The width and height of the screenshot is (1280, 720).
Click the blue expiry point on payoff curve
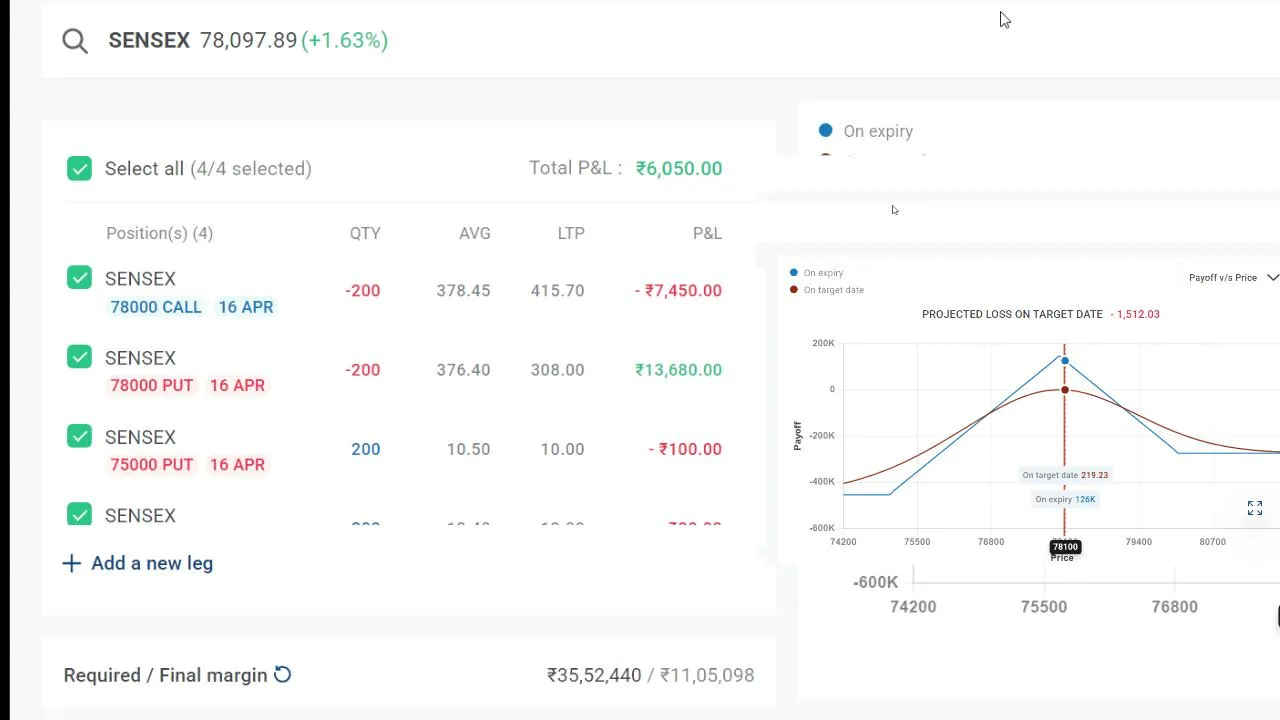1064,361
